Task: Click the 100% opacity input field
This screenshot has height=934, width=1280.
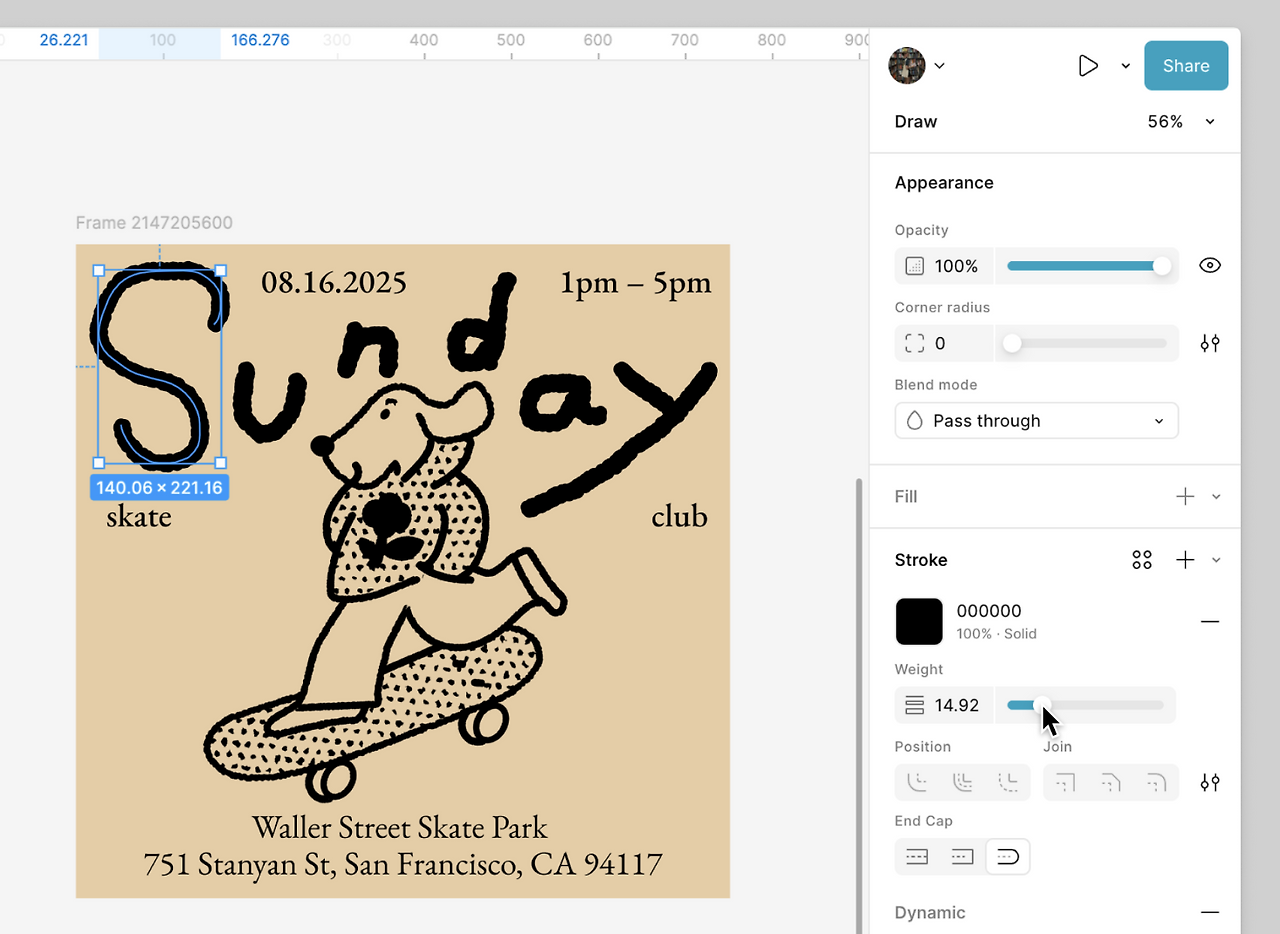Action: coord(944,266)
